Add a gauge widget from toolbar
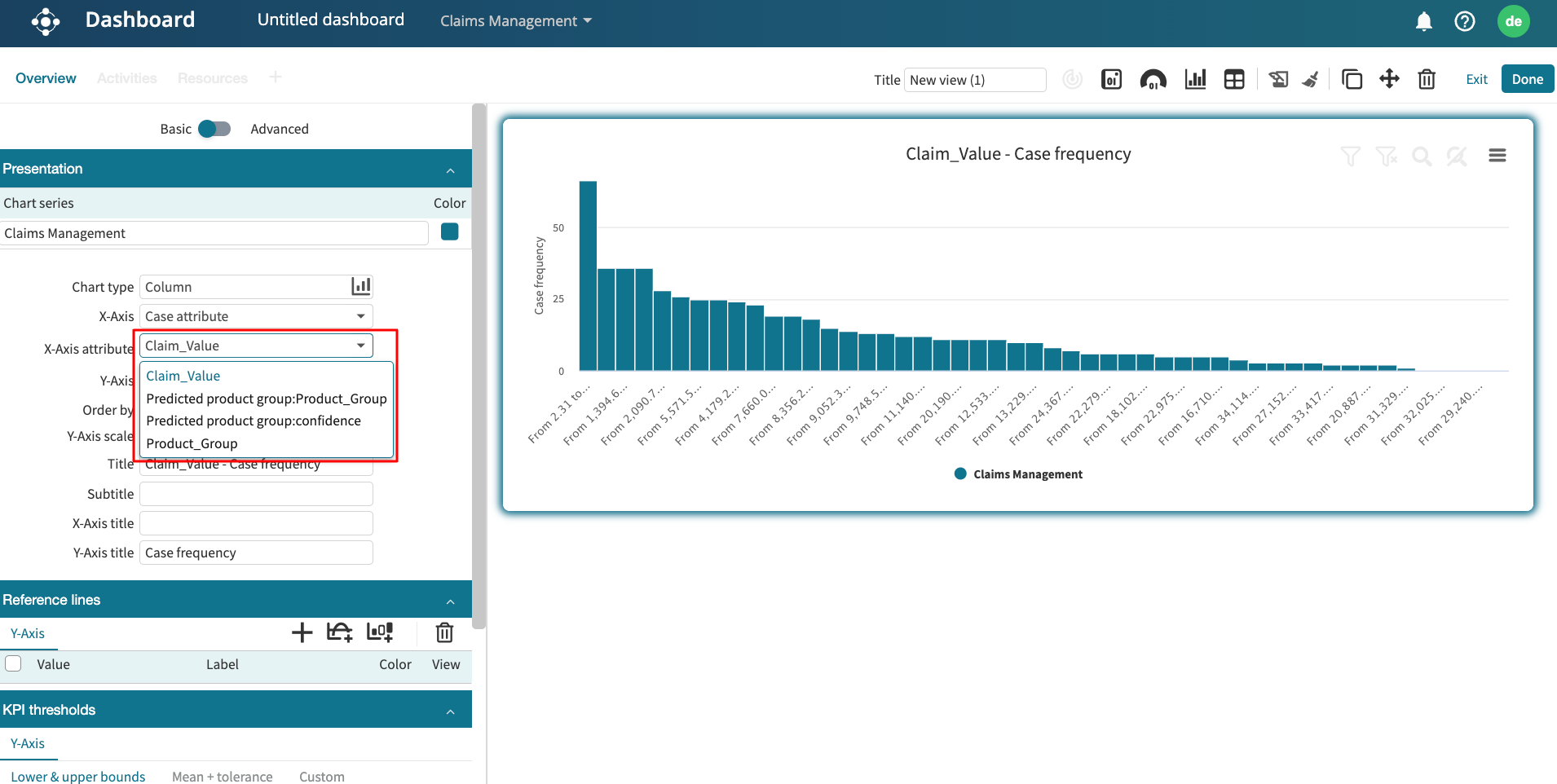Viewport: 1557px width, 784px height. click(1153, 79)
